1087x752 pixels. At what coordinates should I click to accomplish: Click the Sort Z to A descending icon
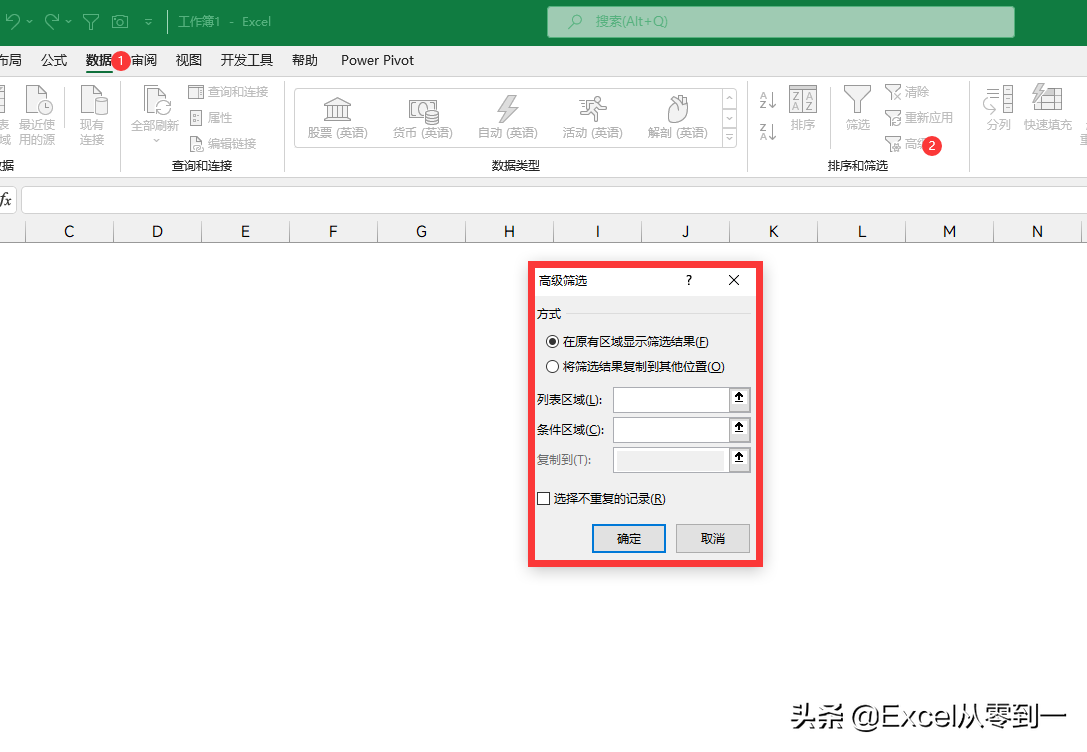point(767,132)
